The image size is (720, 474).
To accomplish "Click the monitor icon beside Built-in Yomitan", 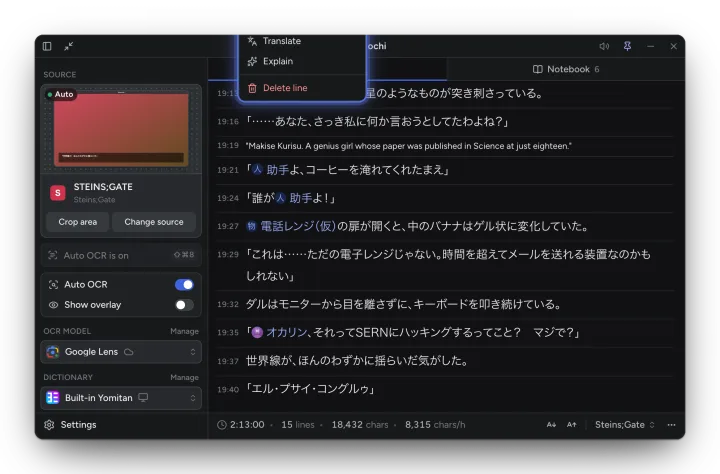I will (x=143, y=398).
